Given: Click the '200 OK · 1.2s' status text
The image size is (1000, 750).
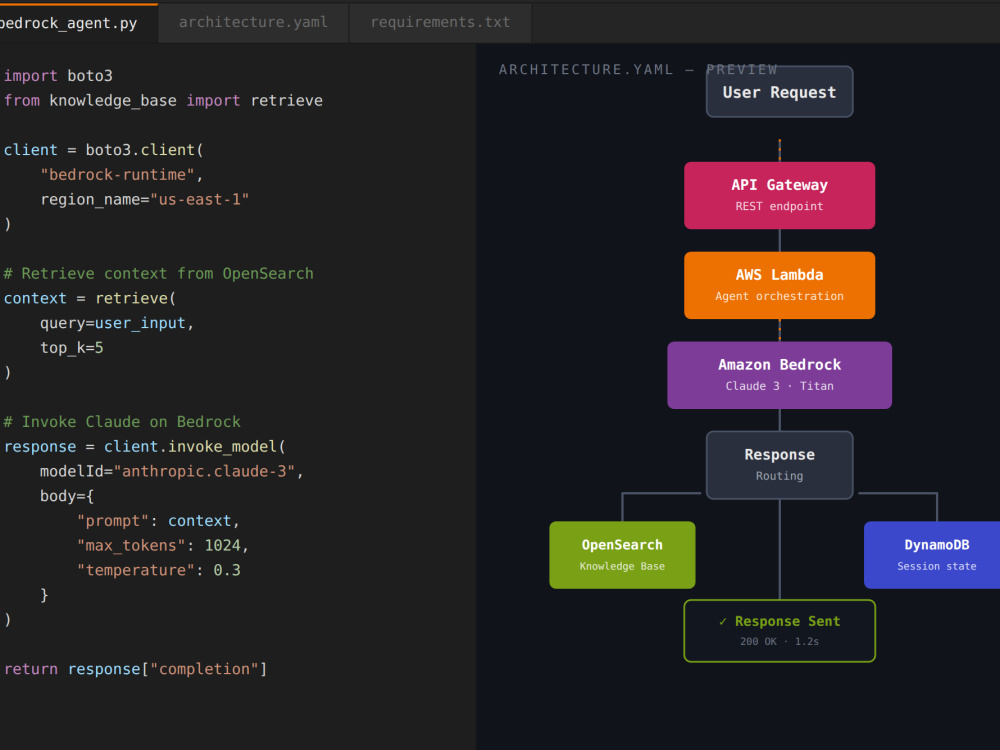Looking at the screenshot, I should (x=779, y=642).
